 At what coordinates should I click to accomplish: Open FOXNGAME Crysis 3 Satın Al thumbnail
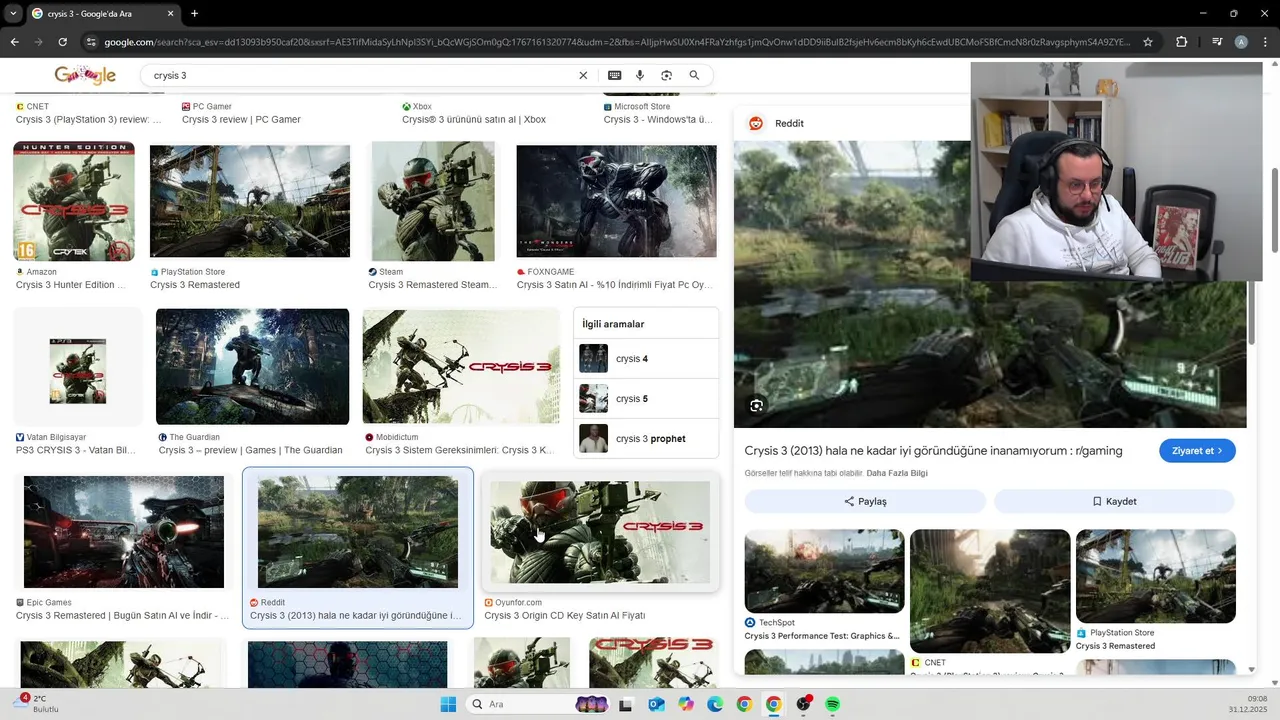click(616, 201)
